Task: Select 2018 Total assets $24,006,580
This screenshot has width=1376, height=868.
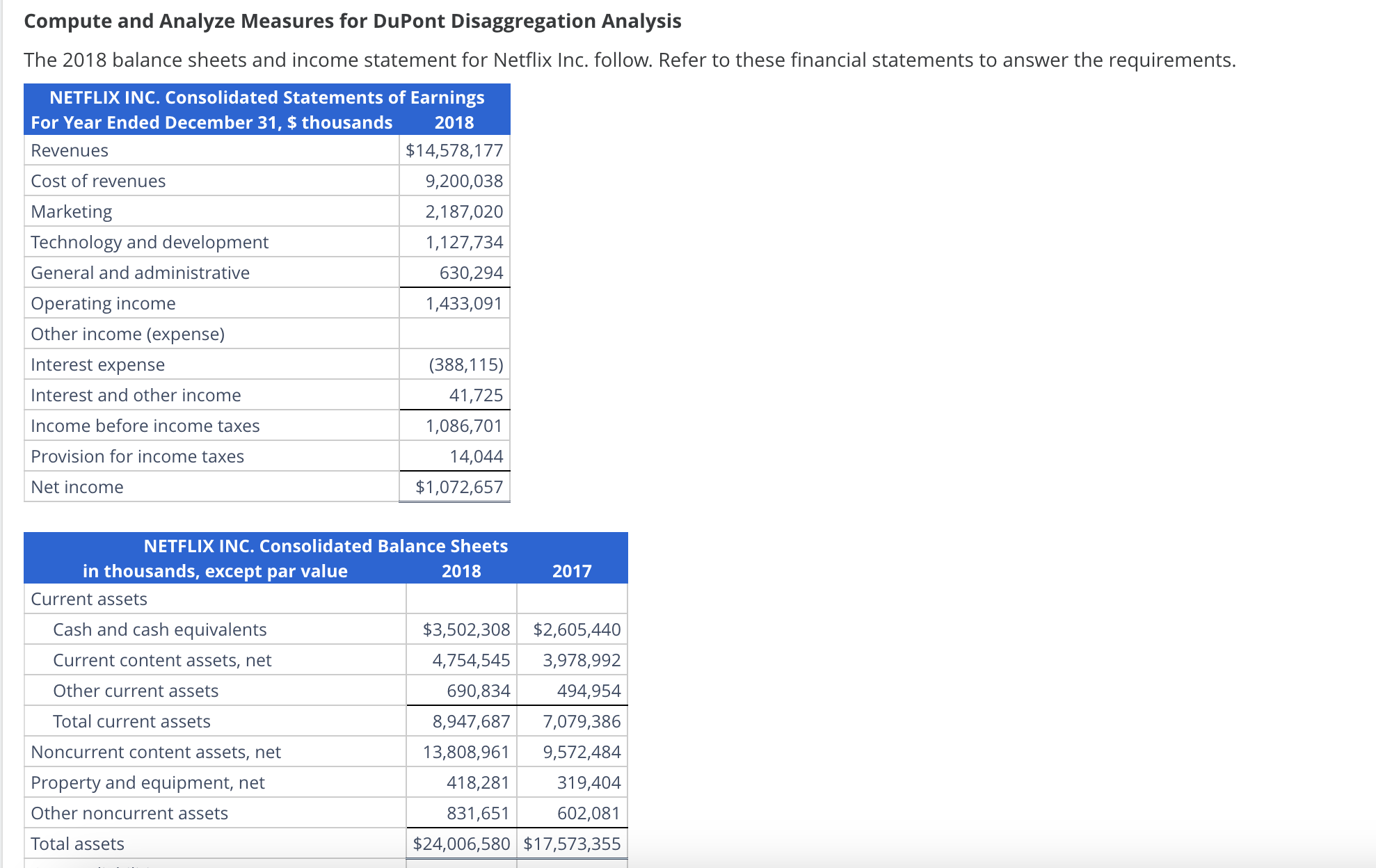Action: 461,844
